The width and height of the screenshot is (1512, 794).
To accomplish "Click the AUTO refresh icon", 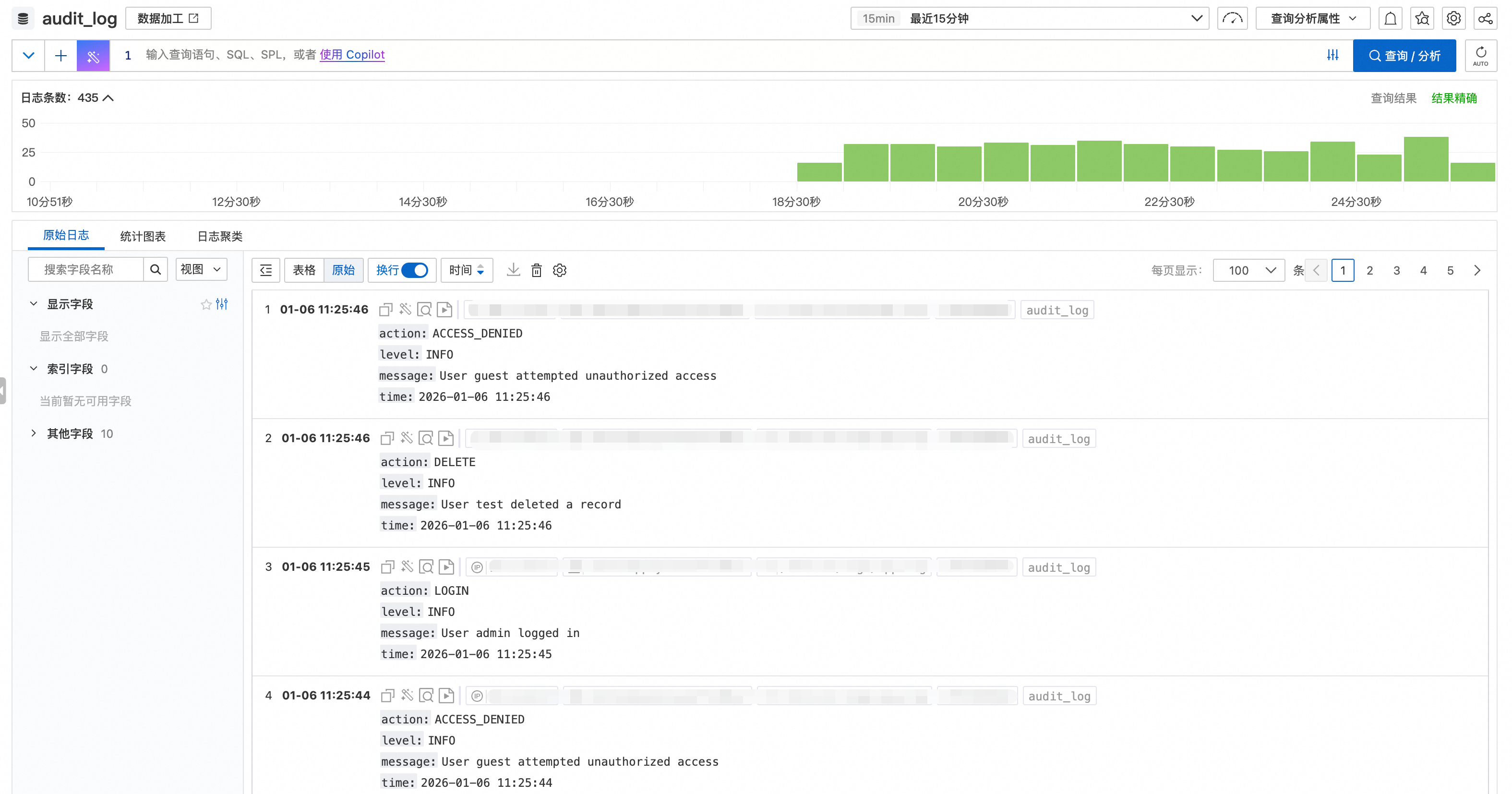I will click(1480, 56).
